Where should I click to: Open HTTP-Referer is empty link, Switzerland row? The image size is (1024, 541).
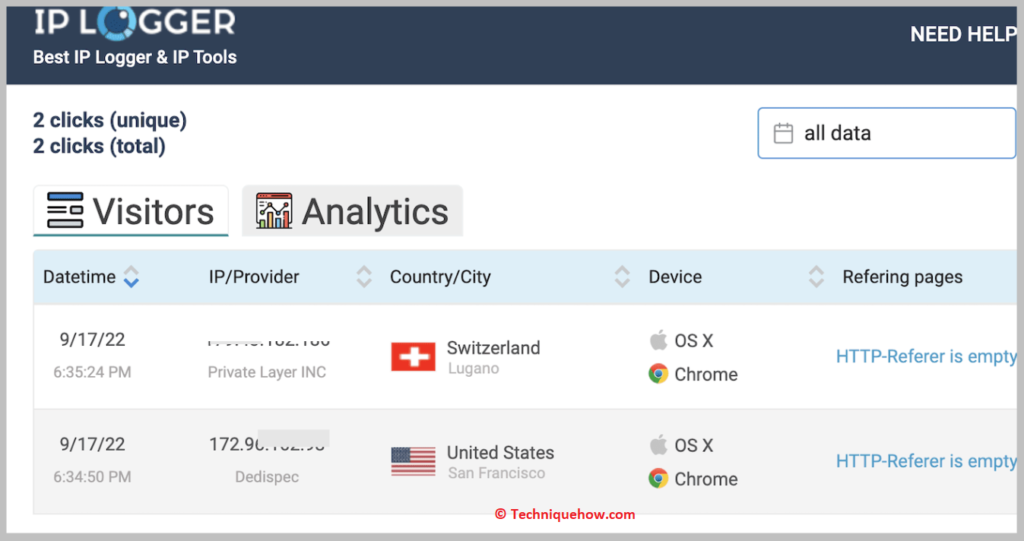tap(926, 357)
